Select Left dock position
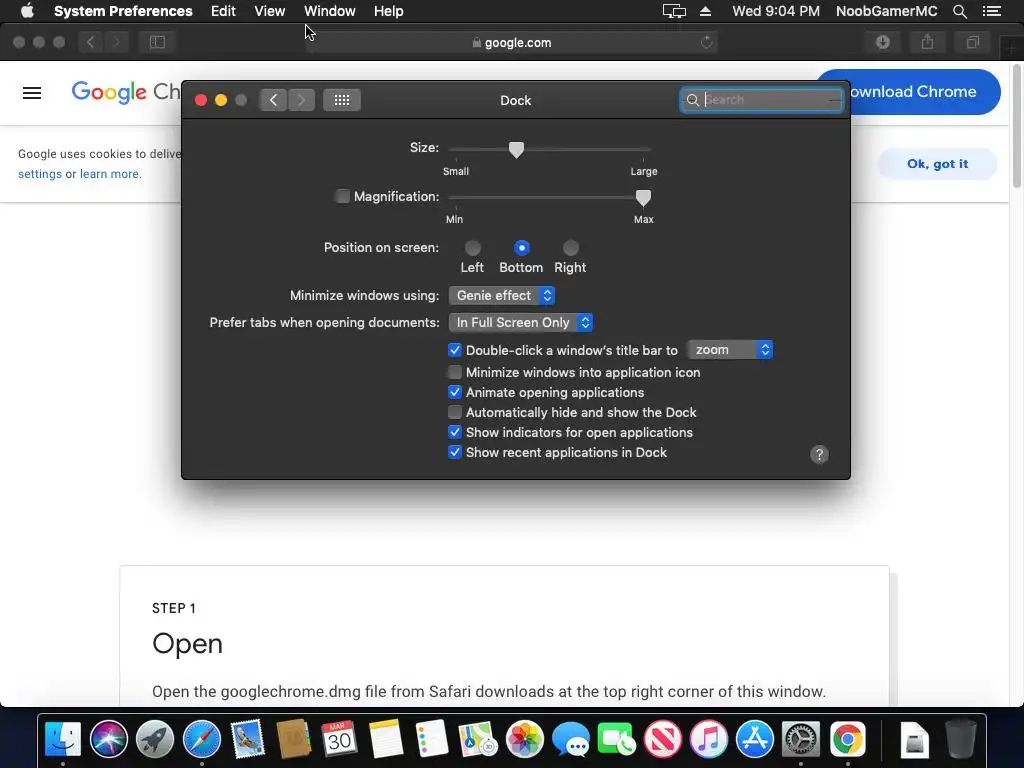1024x768 pixels. tap(473, 248)
